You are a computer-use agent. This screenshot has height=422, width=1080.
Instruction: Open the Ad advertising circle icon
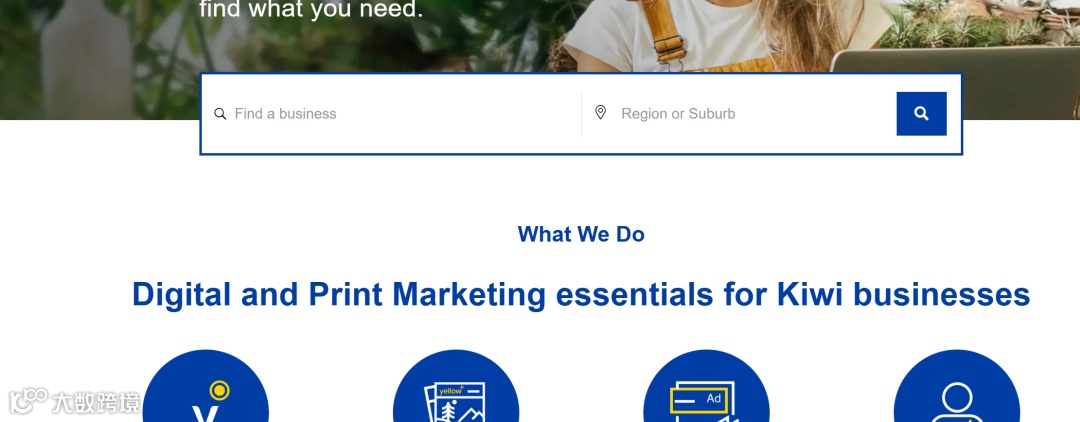tap(706, 387)
